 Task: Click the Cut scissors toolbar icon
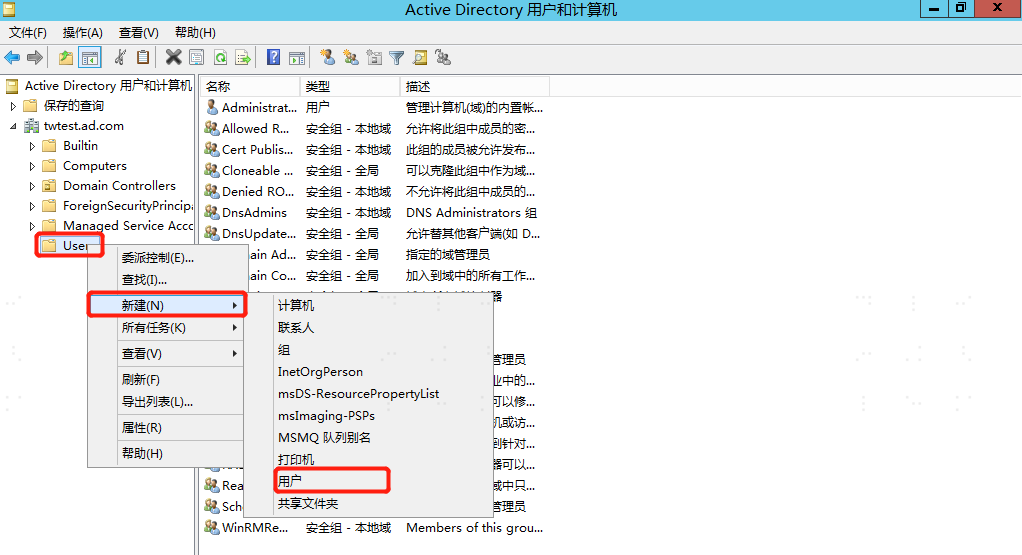(x=121, y=57)
